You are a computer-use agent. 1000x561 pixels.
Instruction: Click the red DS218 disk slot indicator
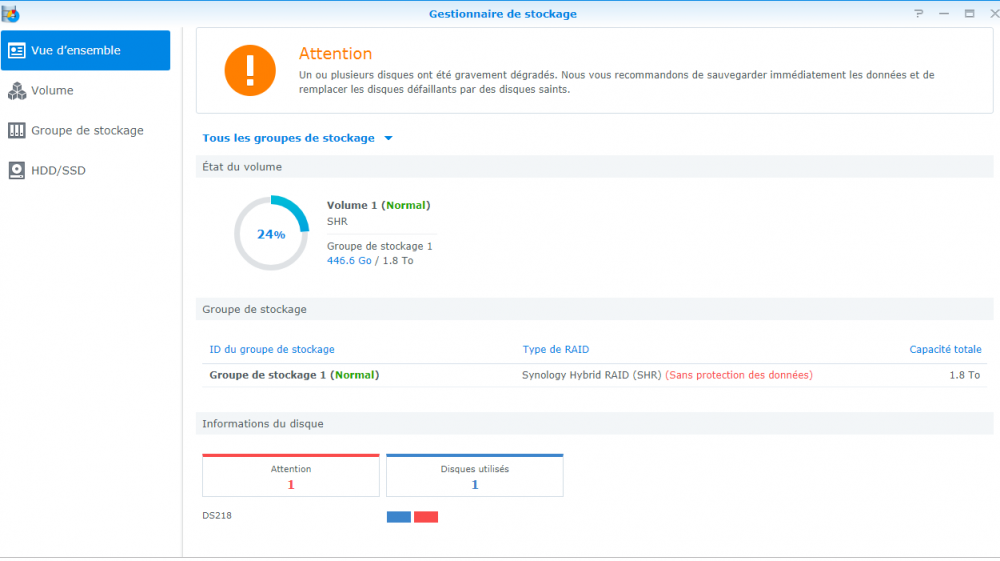click(x=426, y=517)
